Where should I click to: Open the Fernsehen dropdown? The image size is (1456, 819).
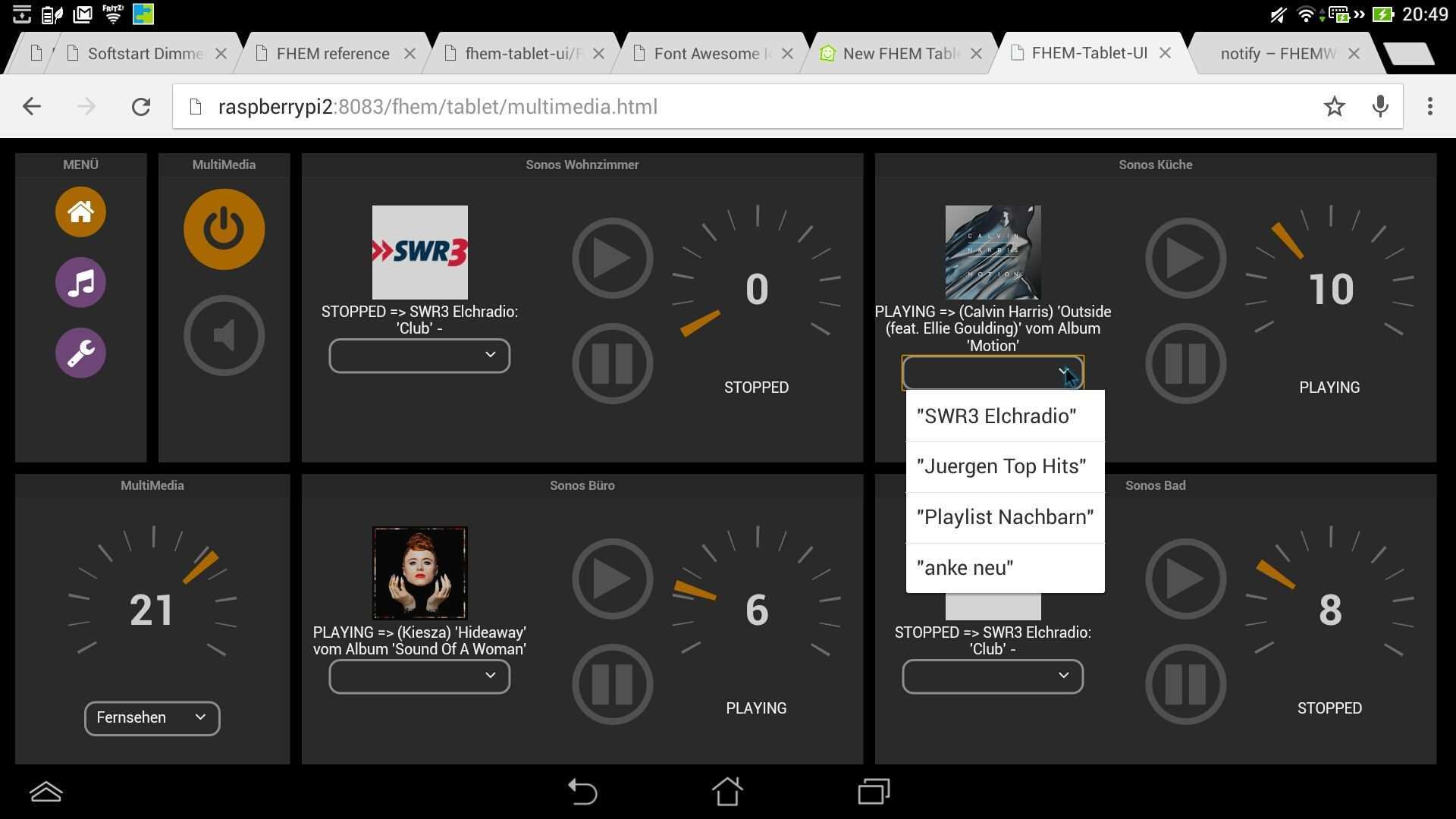click(152, 718)
